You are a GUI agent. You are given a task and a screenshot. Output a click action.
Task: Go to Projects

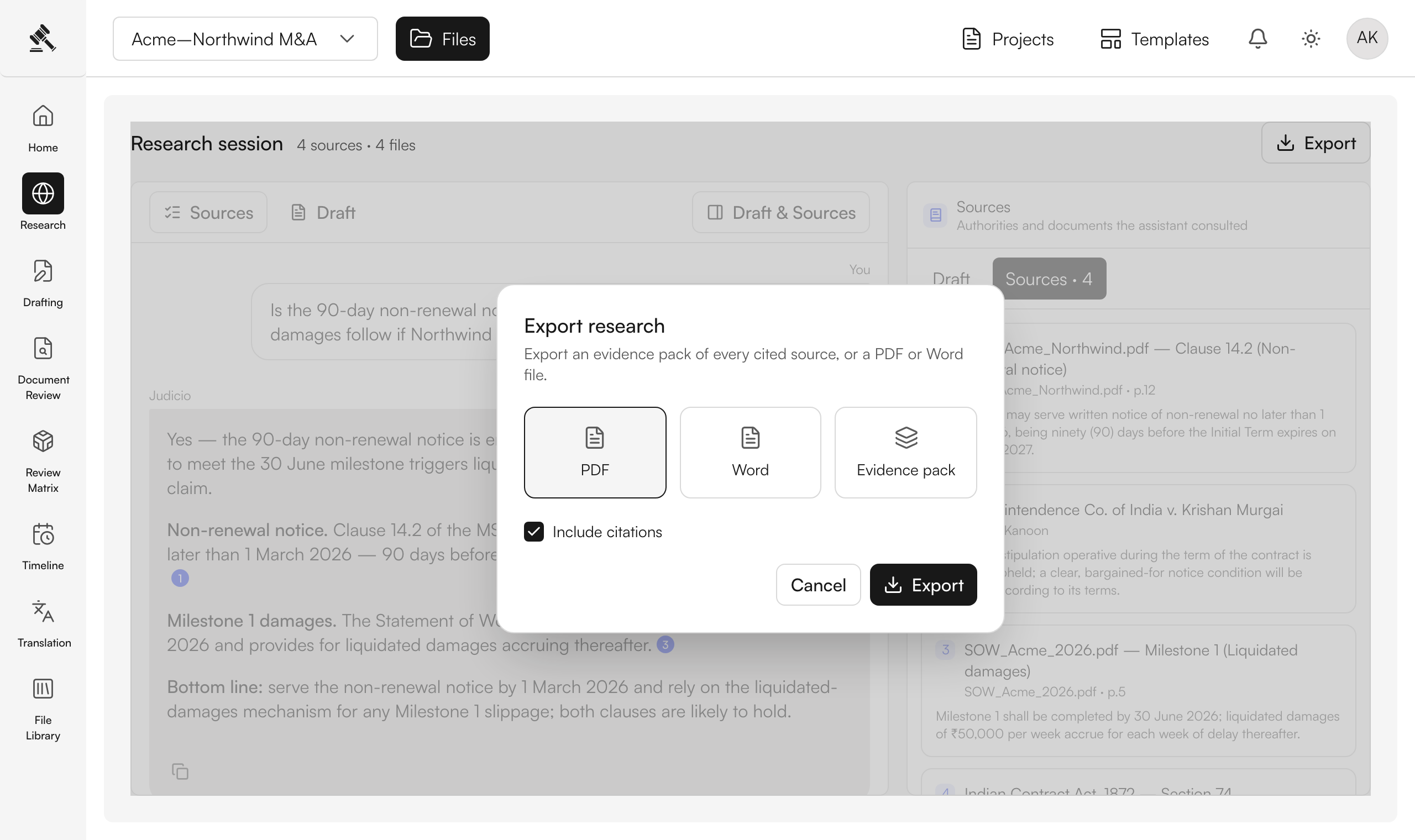coord(1008,39)
